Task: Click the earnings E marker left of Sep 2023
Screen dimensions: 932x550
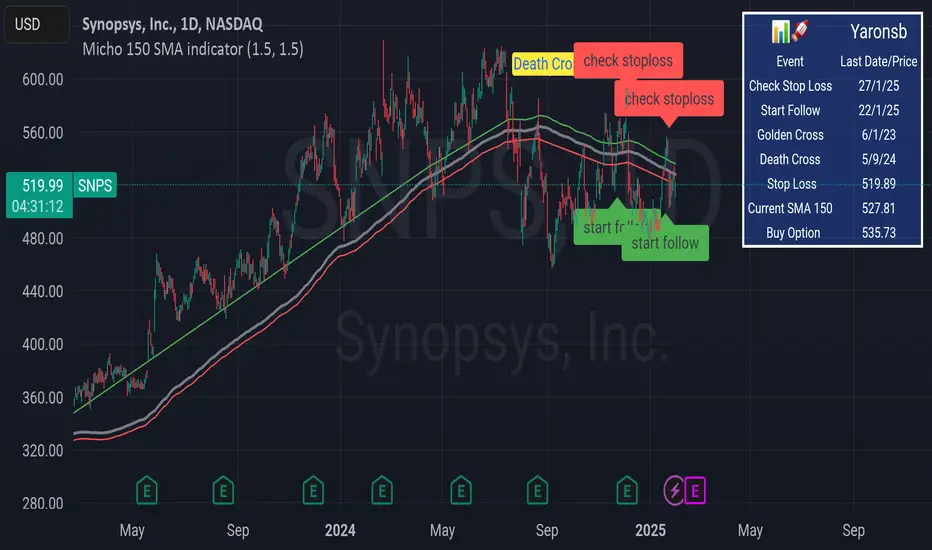Action: (223, 491)
